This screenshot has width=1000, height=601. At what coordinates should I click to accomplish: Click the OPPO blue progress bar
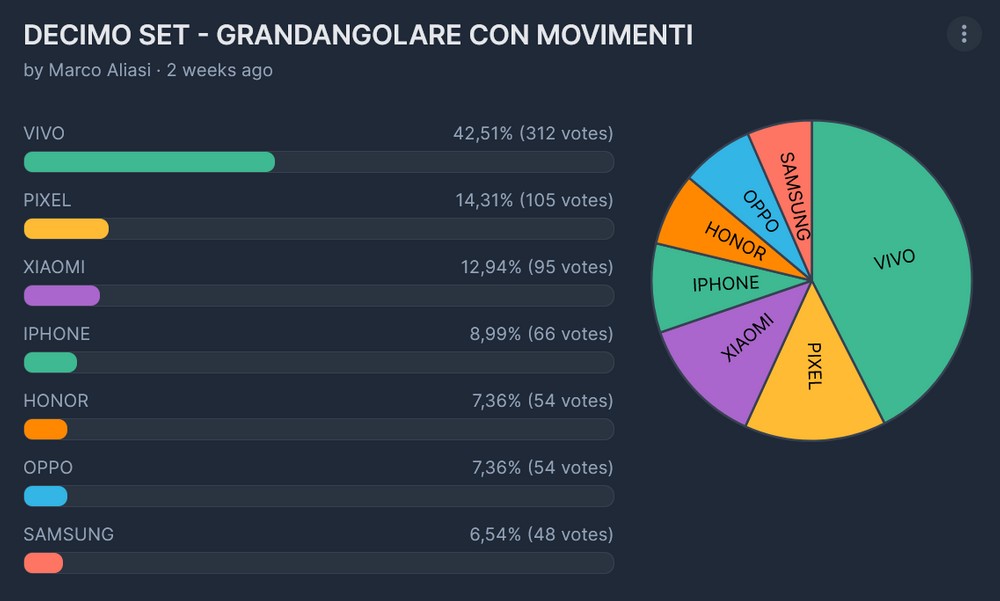pyautogui.click(x=46, y=496)
